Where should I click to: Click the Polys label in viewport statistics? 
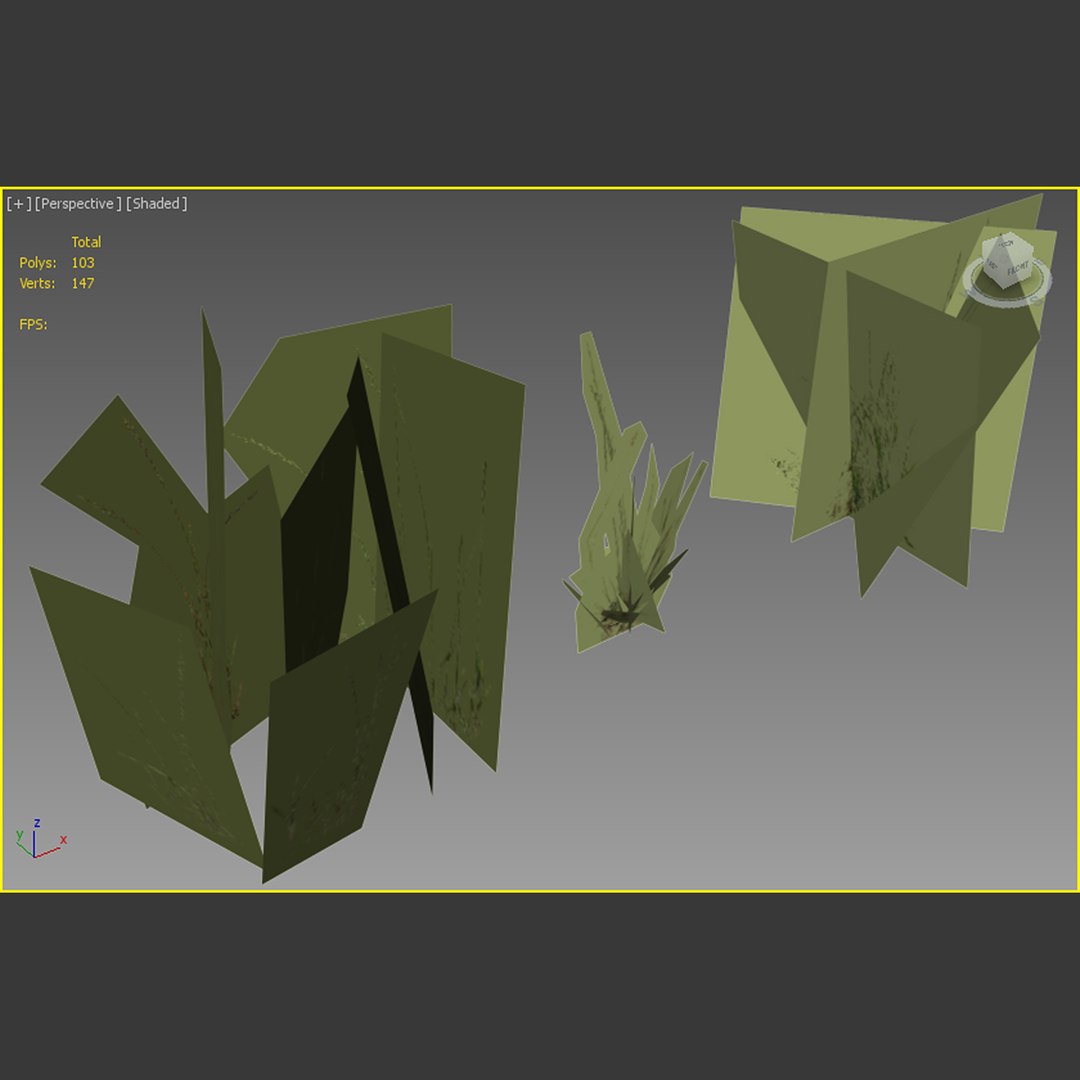pyautogui.click(x=38, y=262)
